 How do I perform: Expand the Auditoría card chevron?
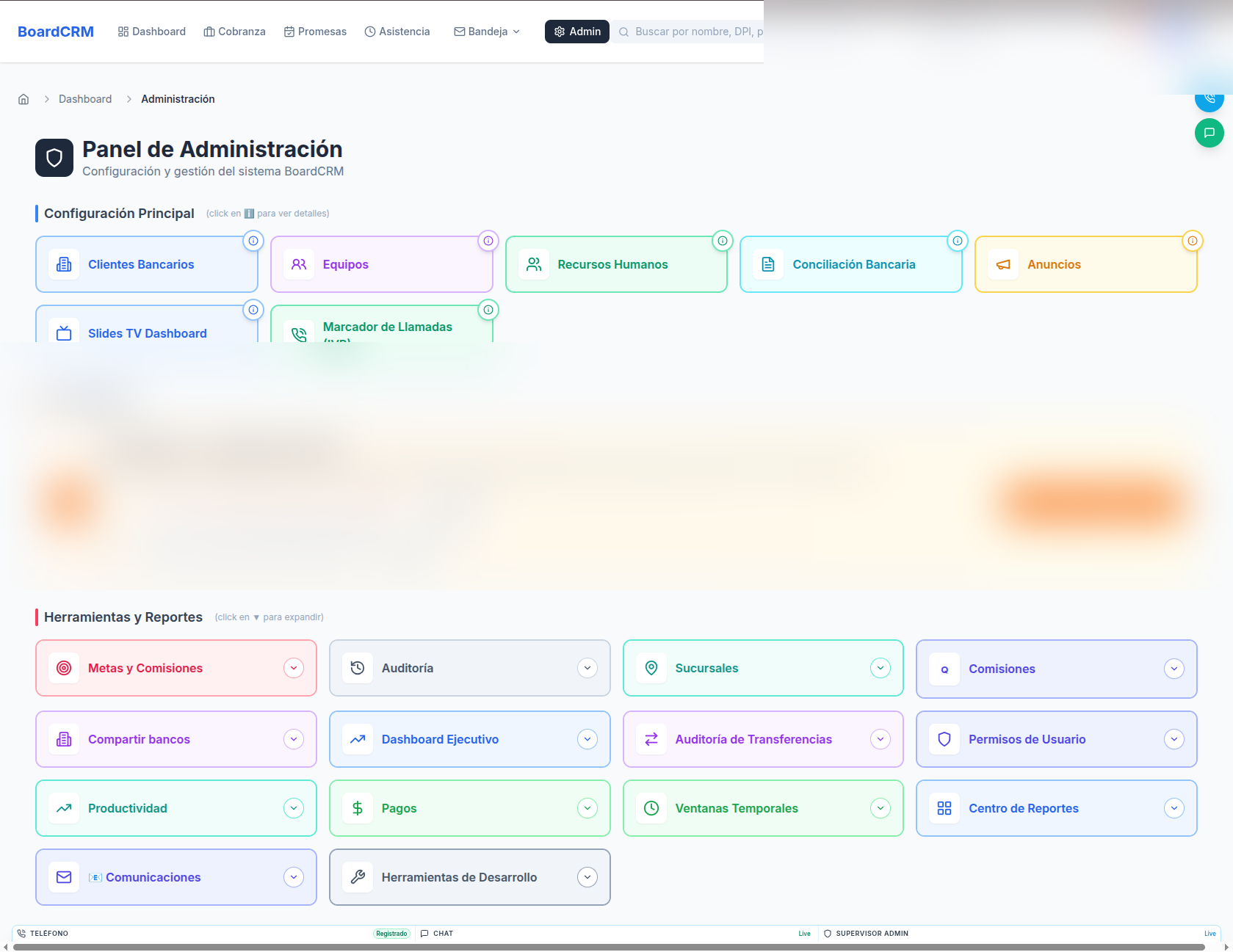coord(587,668)
